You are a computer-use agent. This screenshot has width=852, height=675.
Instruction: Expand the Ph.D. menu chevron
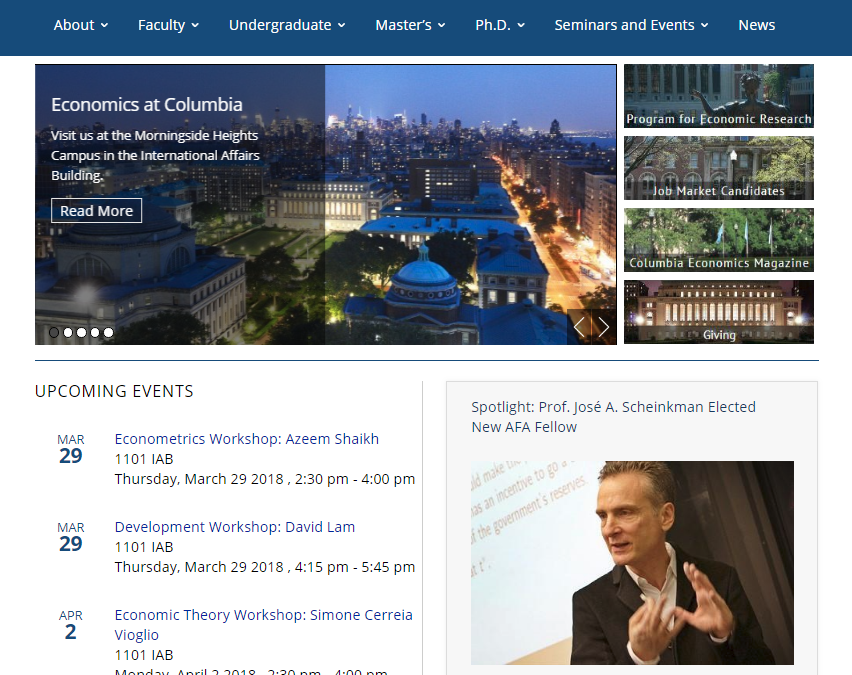click(x=521, y=25)
